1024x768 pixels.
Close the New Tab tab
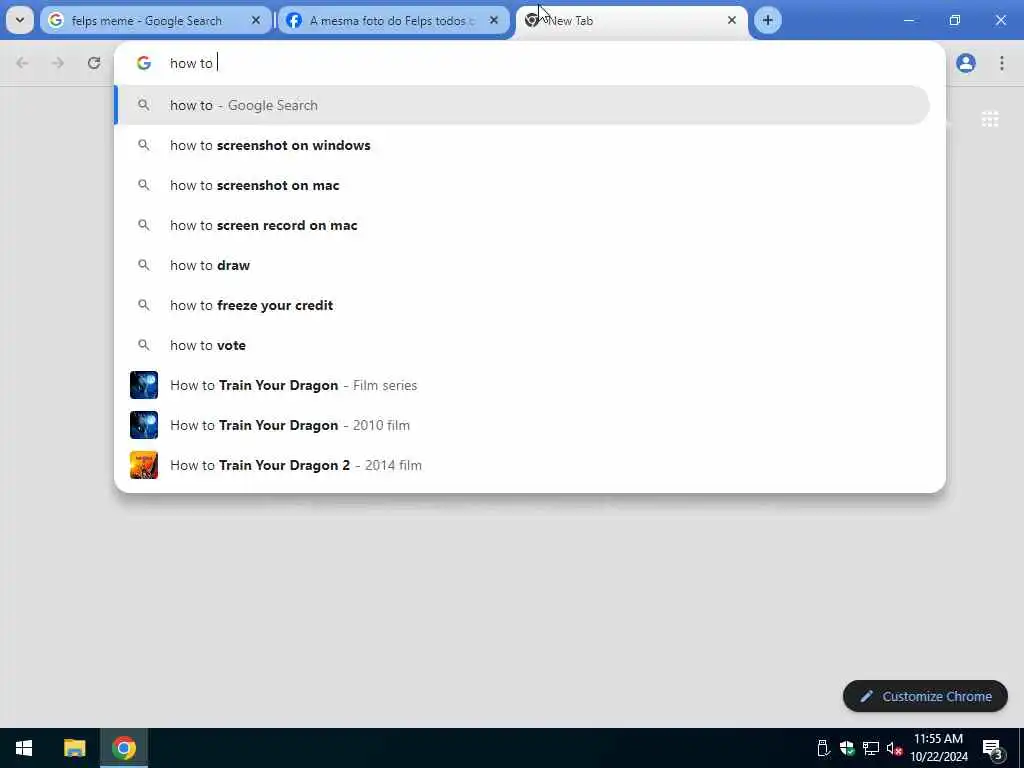732,20
